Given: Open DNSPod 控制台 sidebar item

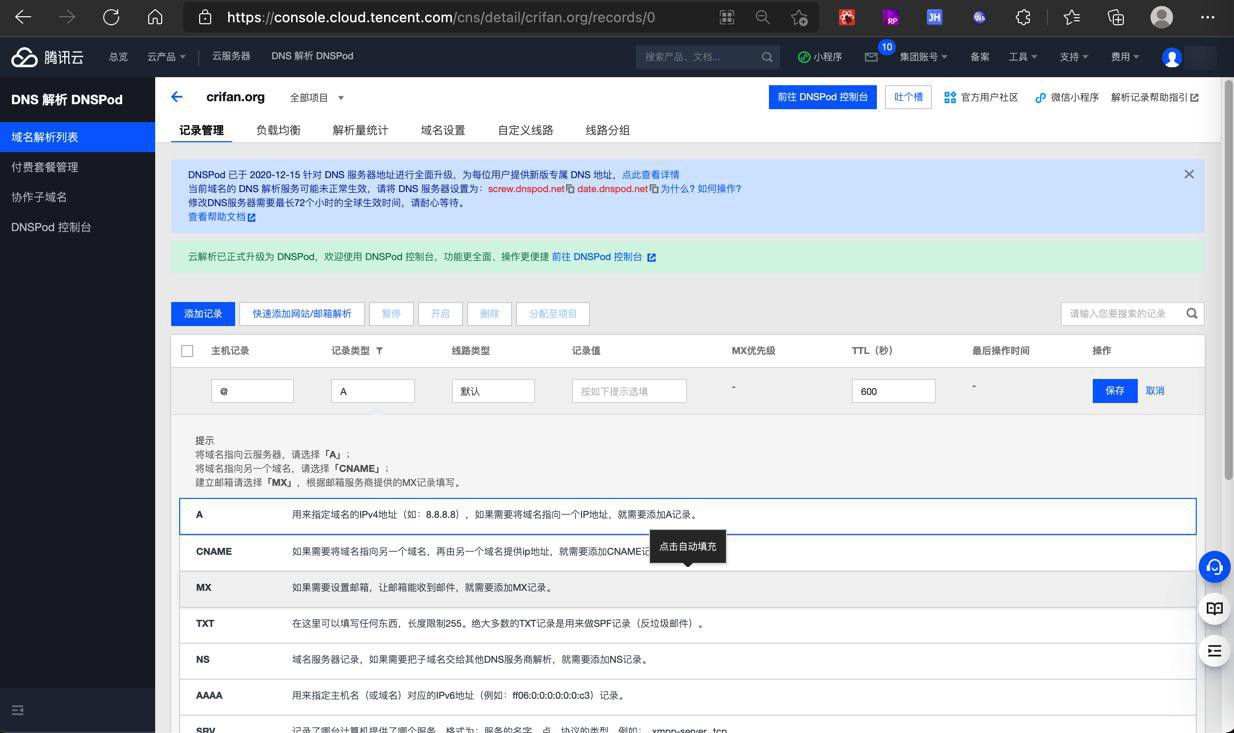Looking at the screenshot, I should (77, 227).
